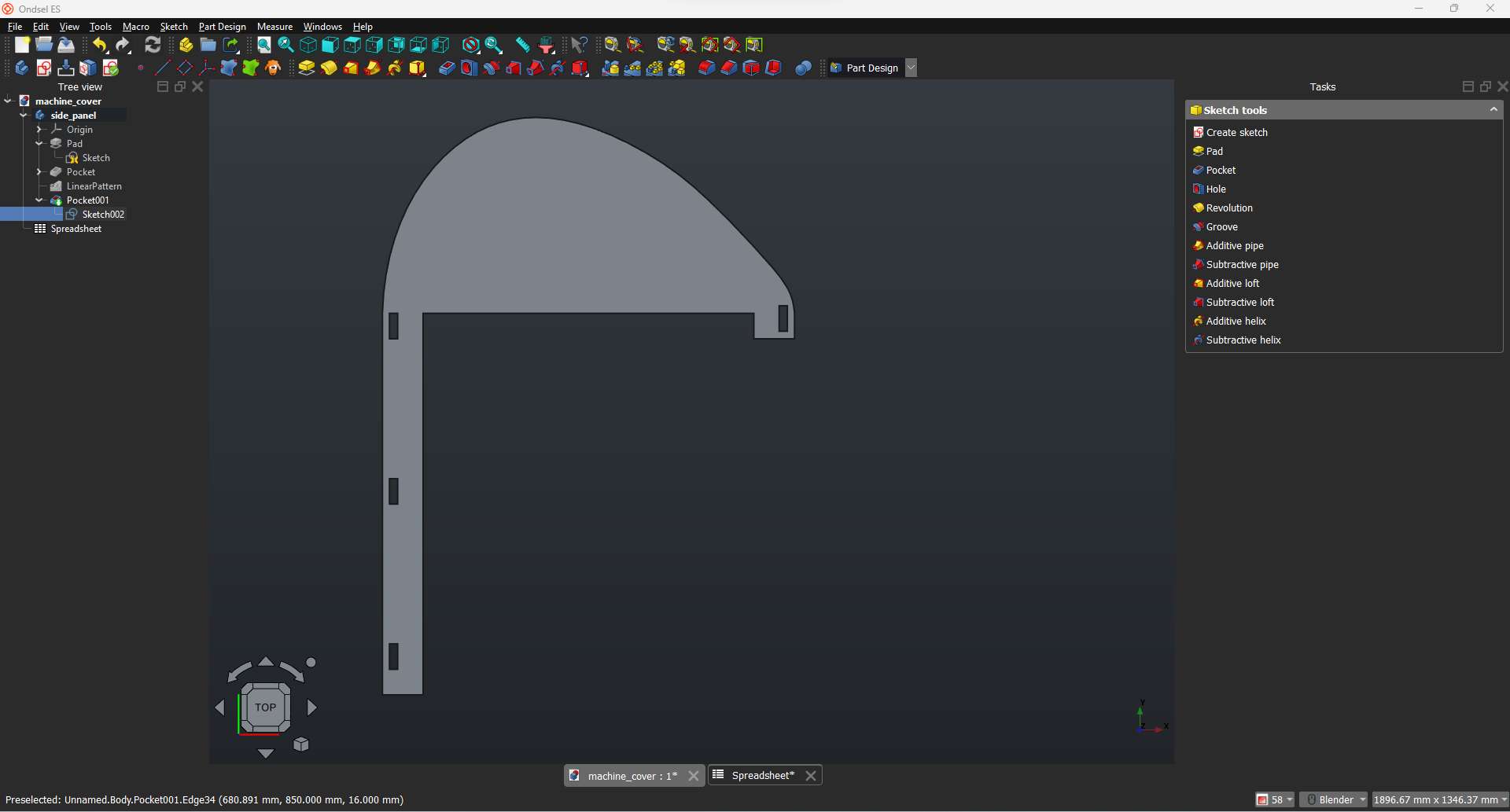Create a local coordinate system
This screenshot has width=1510, height=812.
(207, 68)
